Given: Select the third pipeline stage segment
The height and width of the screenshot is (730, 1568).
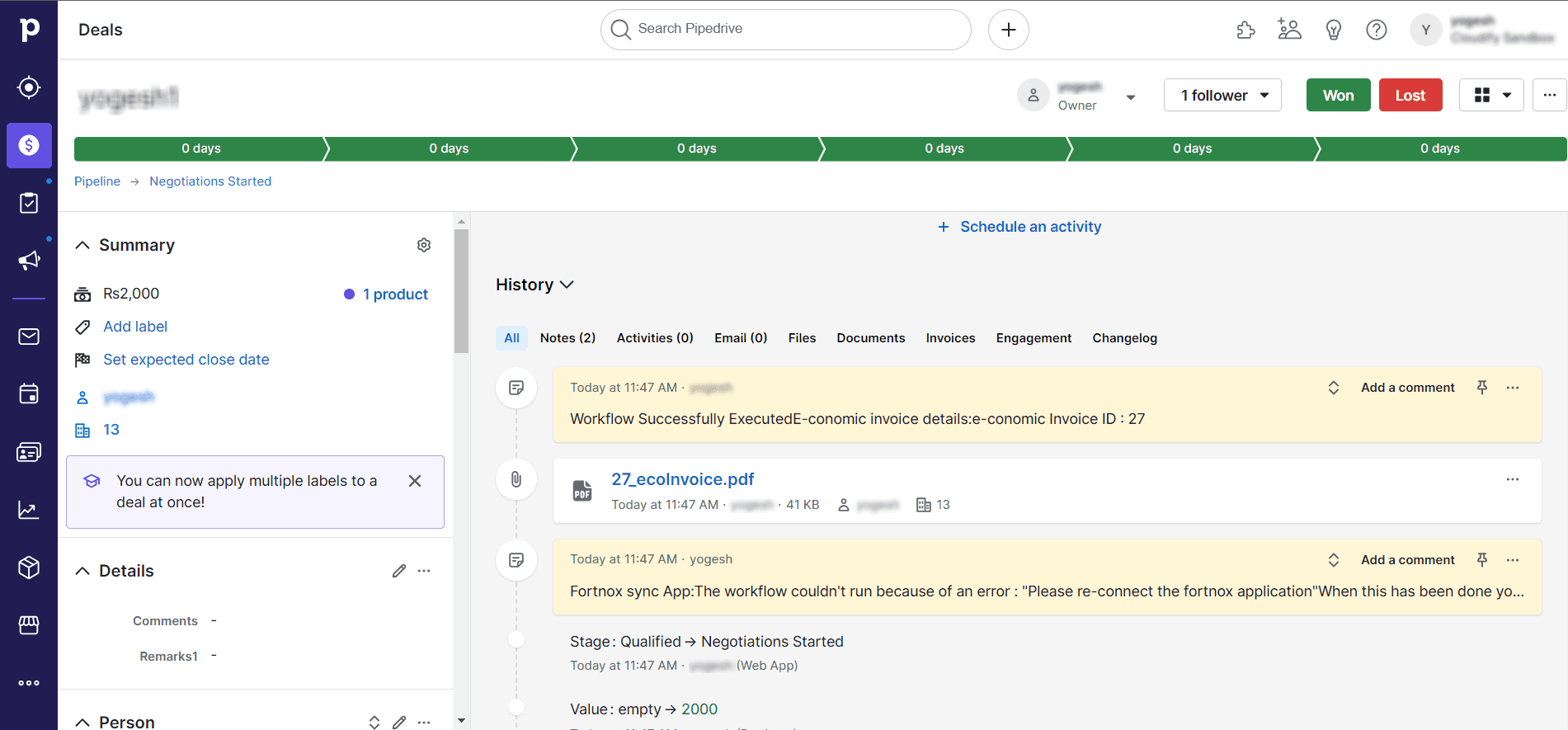Looking at the screenshot, I should 697,148.
